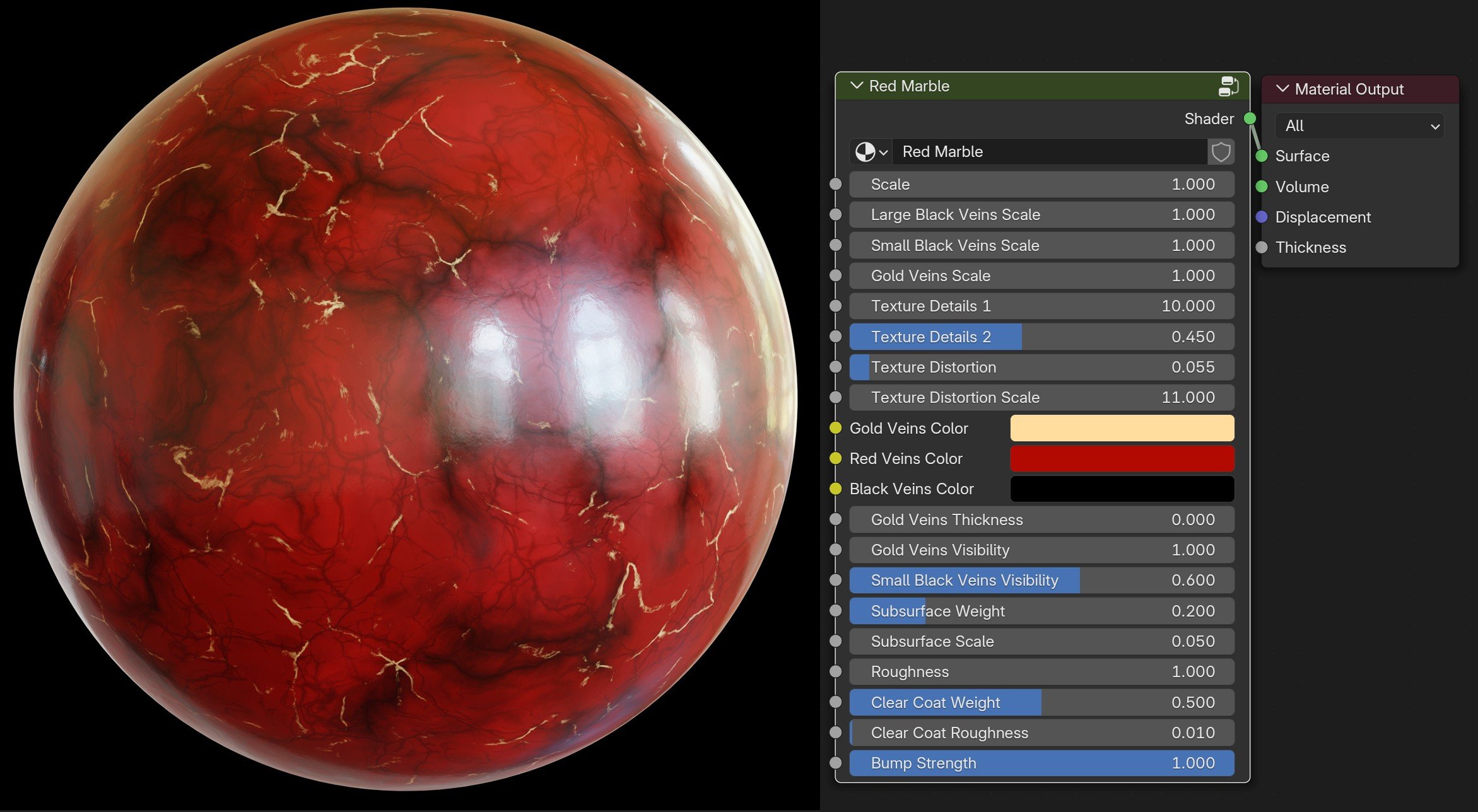Open the Black Veins Color swatch
The height and width of the screenshot is (812, 1478).
click(1122, 489)
